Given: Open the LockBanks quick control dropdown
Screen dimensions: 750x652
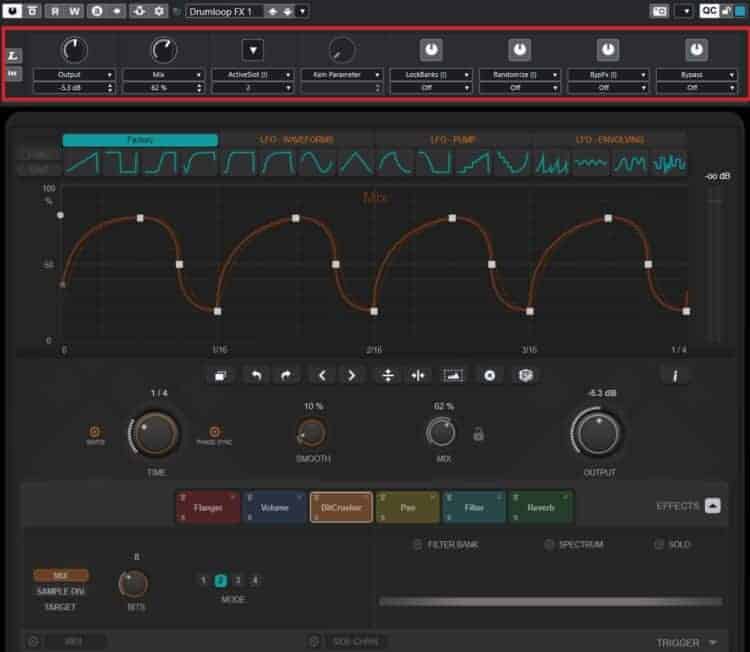Looking at the screenshot, I should point(430,75).
